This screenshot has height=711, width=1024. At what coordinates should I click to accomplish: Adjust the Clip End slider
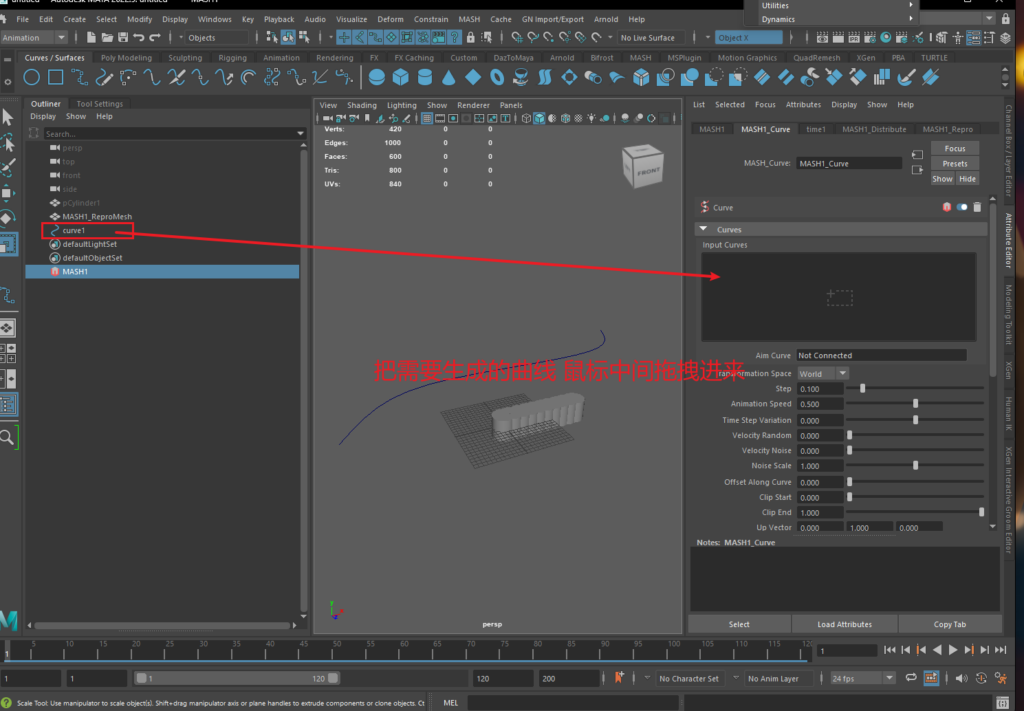pos(981,513)
